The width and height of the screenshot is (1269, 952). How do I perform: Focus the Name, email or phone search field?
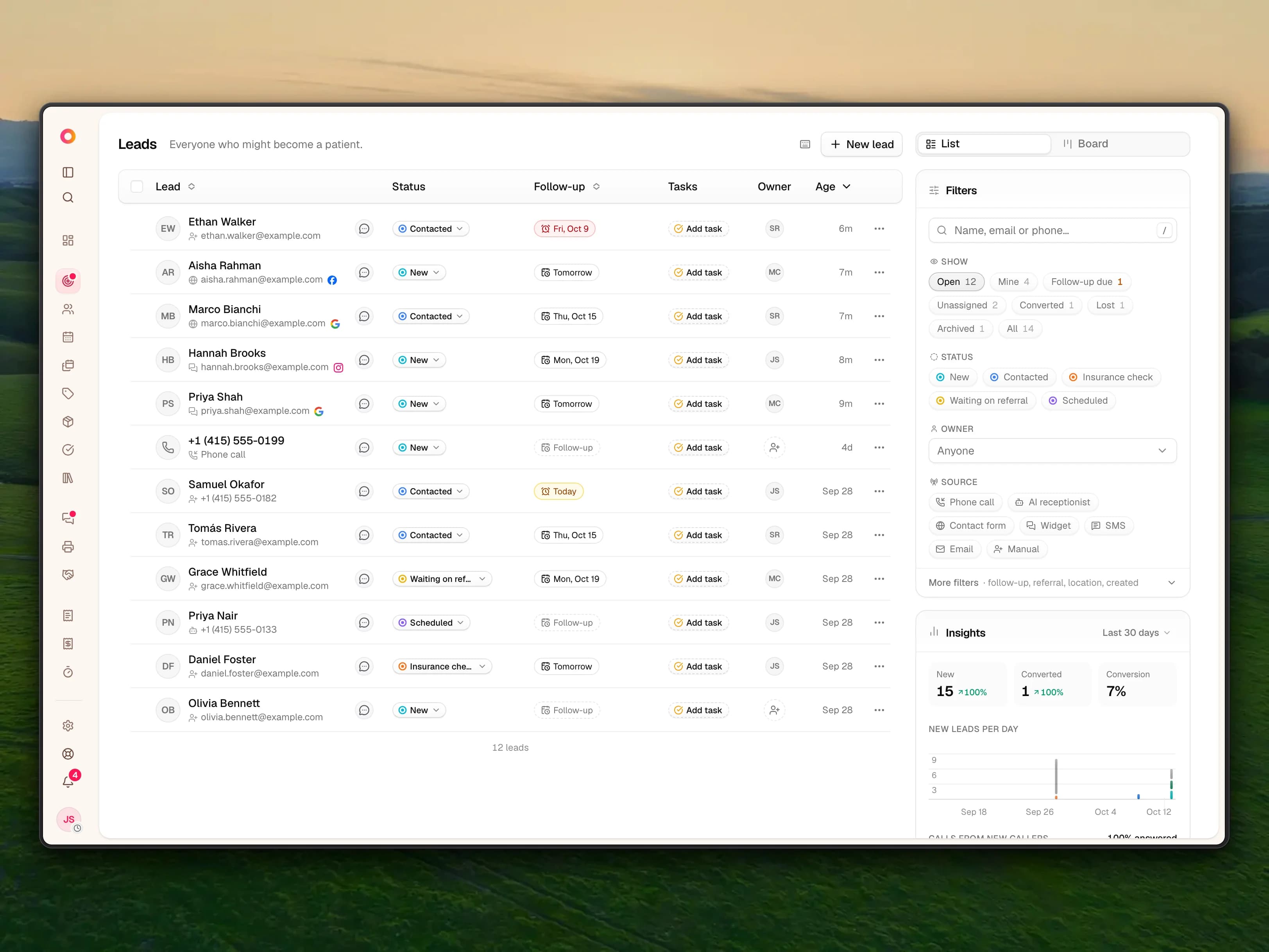[x=1052, y=231]
